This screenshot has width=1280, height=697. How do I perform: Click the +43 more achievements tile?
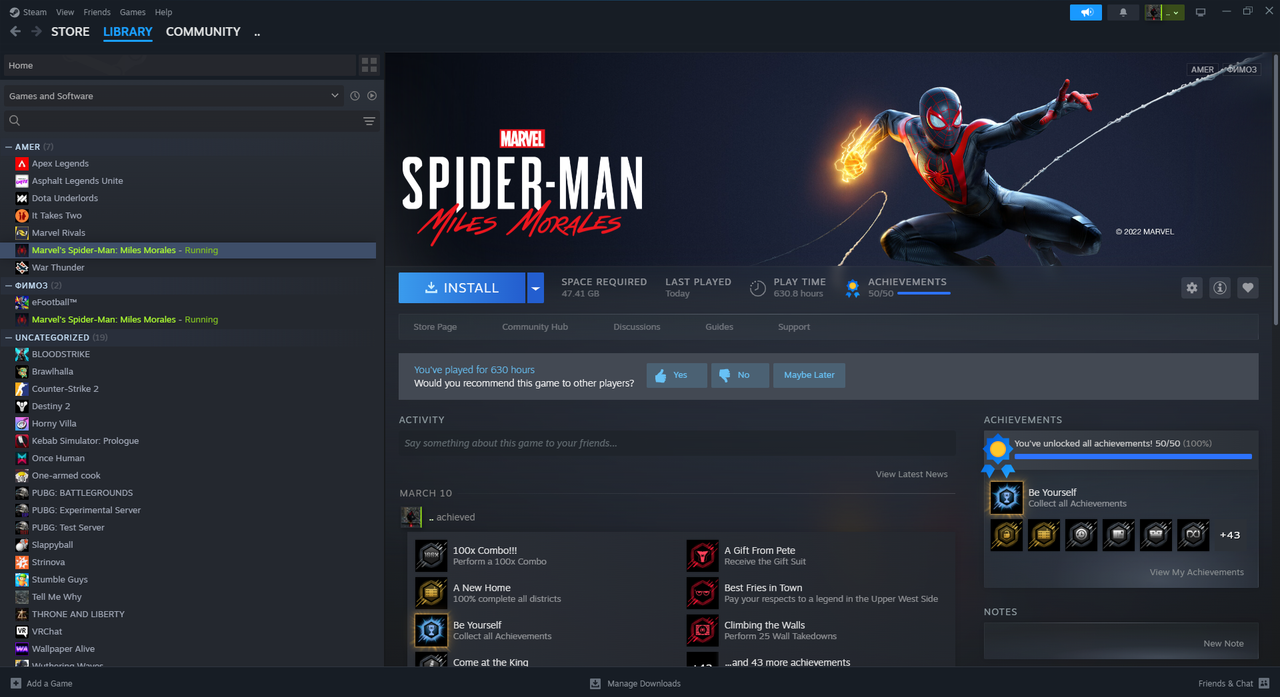click(1230, 535)
